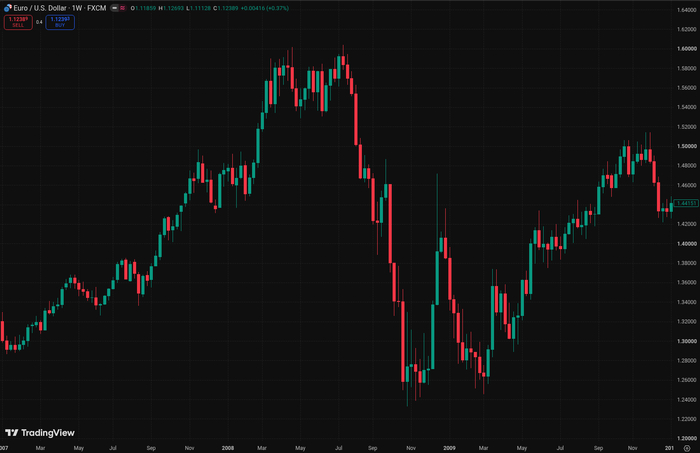Click the 1.24000 price axis label
Viewport: 700px width, 453px height.
pos(687,399)
